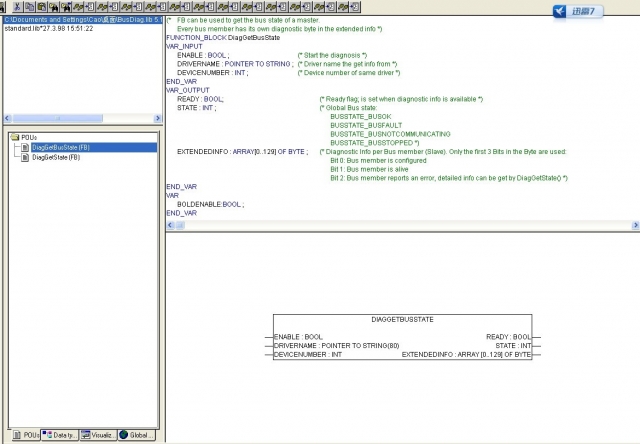The height and width of the screenshot is (444, 640).
Task: Select standard.lib in the library list
Action: 48,28
